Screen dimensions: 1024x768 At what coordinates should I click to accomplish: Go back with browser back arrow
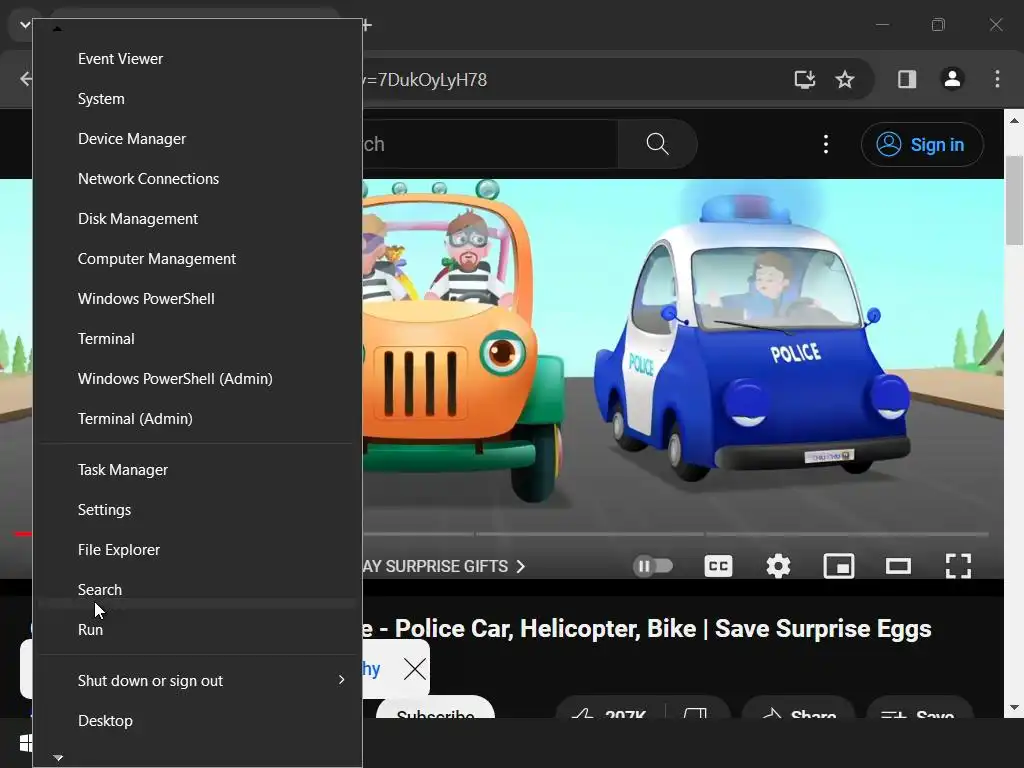click(x=25, y=79)
